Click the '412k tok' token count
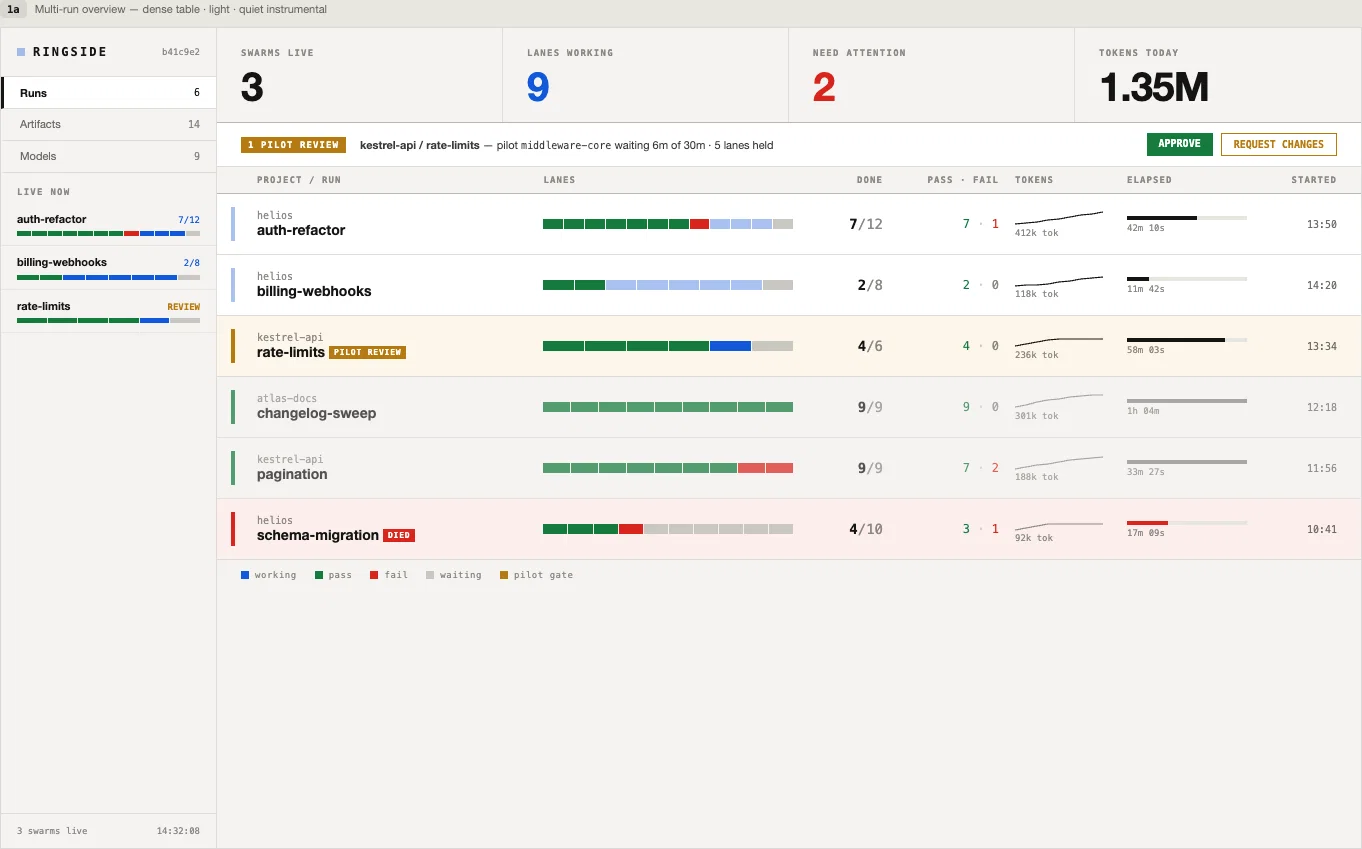The image size is (1362, 849). [x=1036, y=233]
